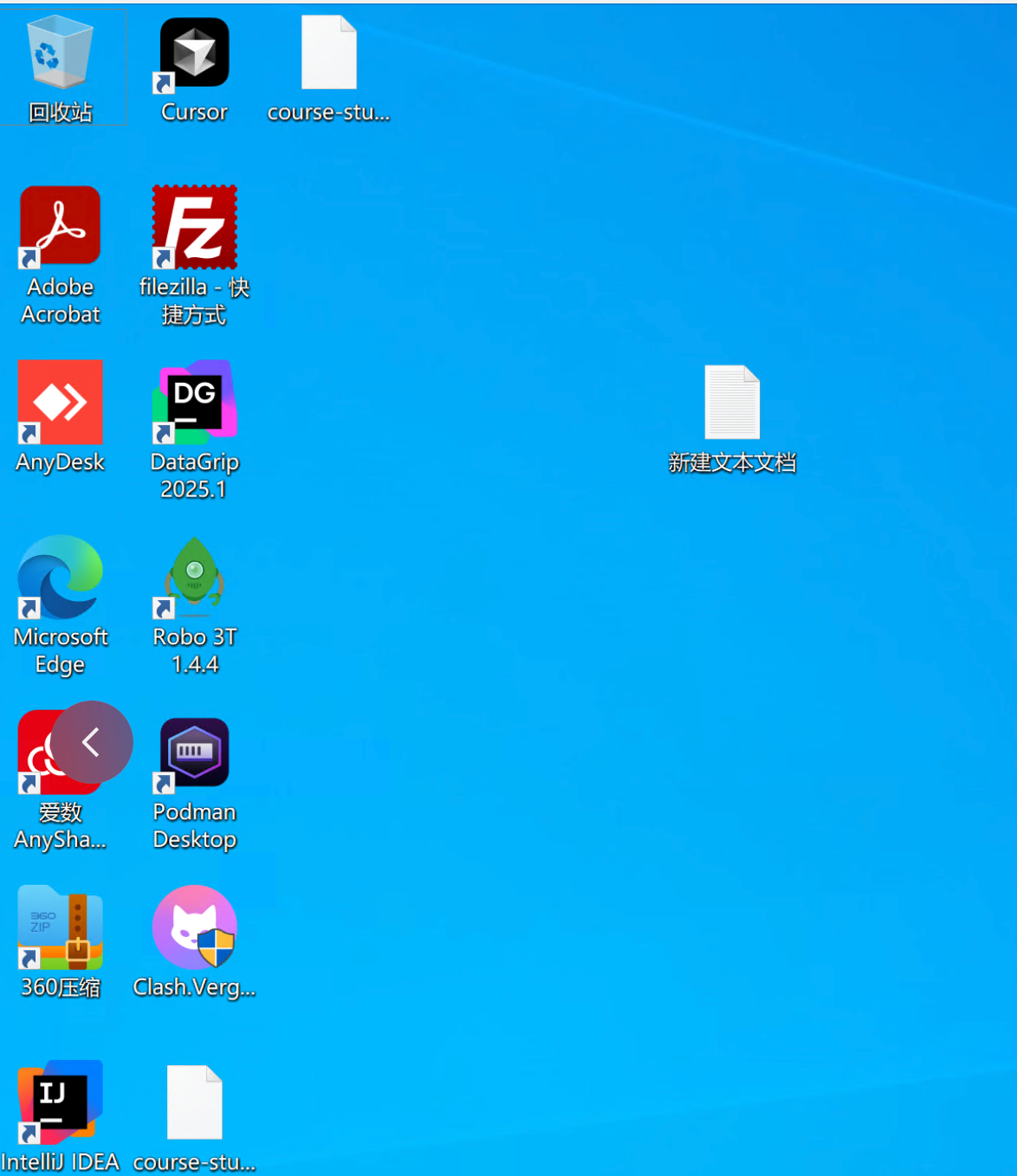Click the Adobe Acrobat shortcut icon
Screen dimensions: 1017x1176
(x=60, y=226)
